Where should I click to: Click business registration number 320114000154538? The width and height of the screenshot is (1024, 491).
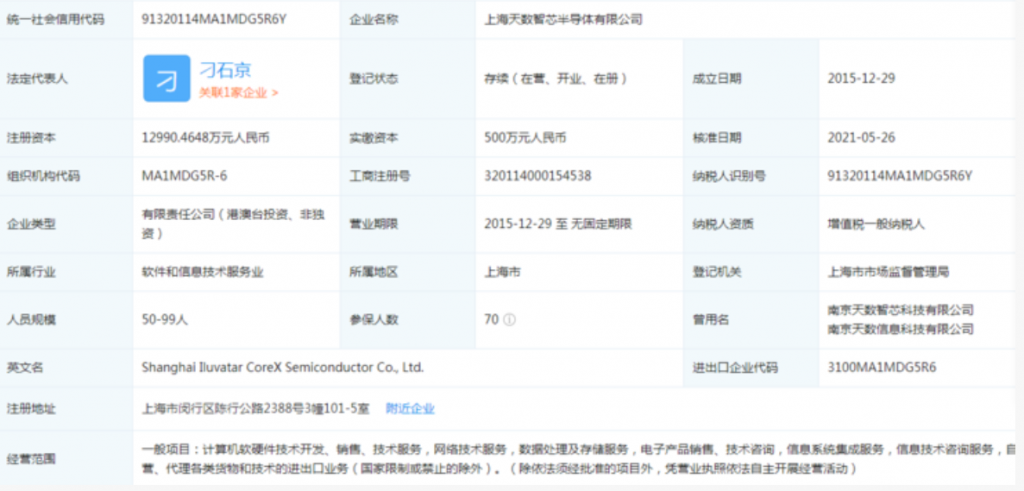[537, 176]
